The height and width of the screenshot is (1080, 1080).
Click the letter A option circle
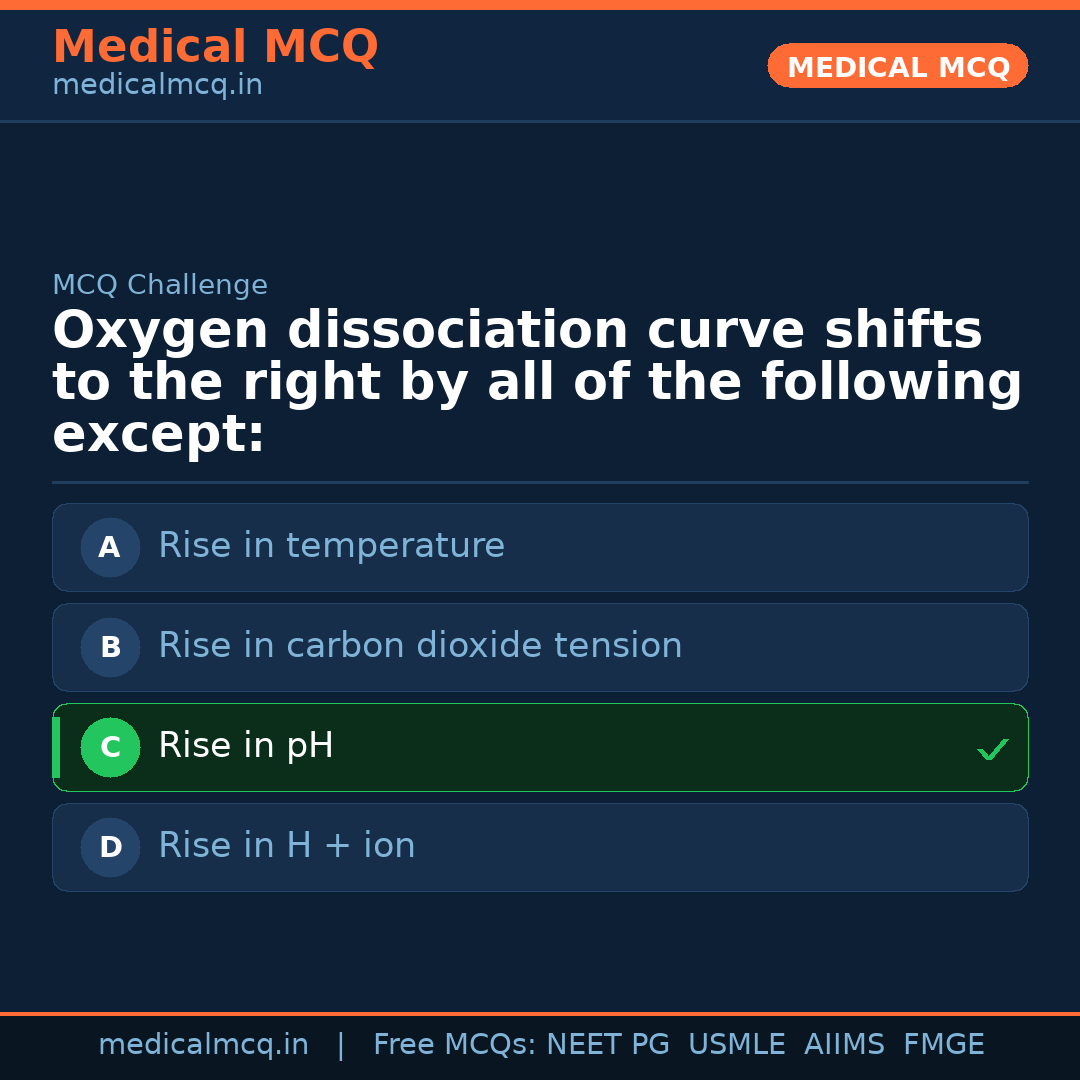(110, 547)
